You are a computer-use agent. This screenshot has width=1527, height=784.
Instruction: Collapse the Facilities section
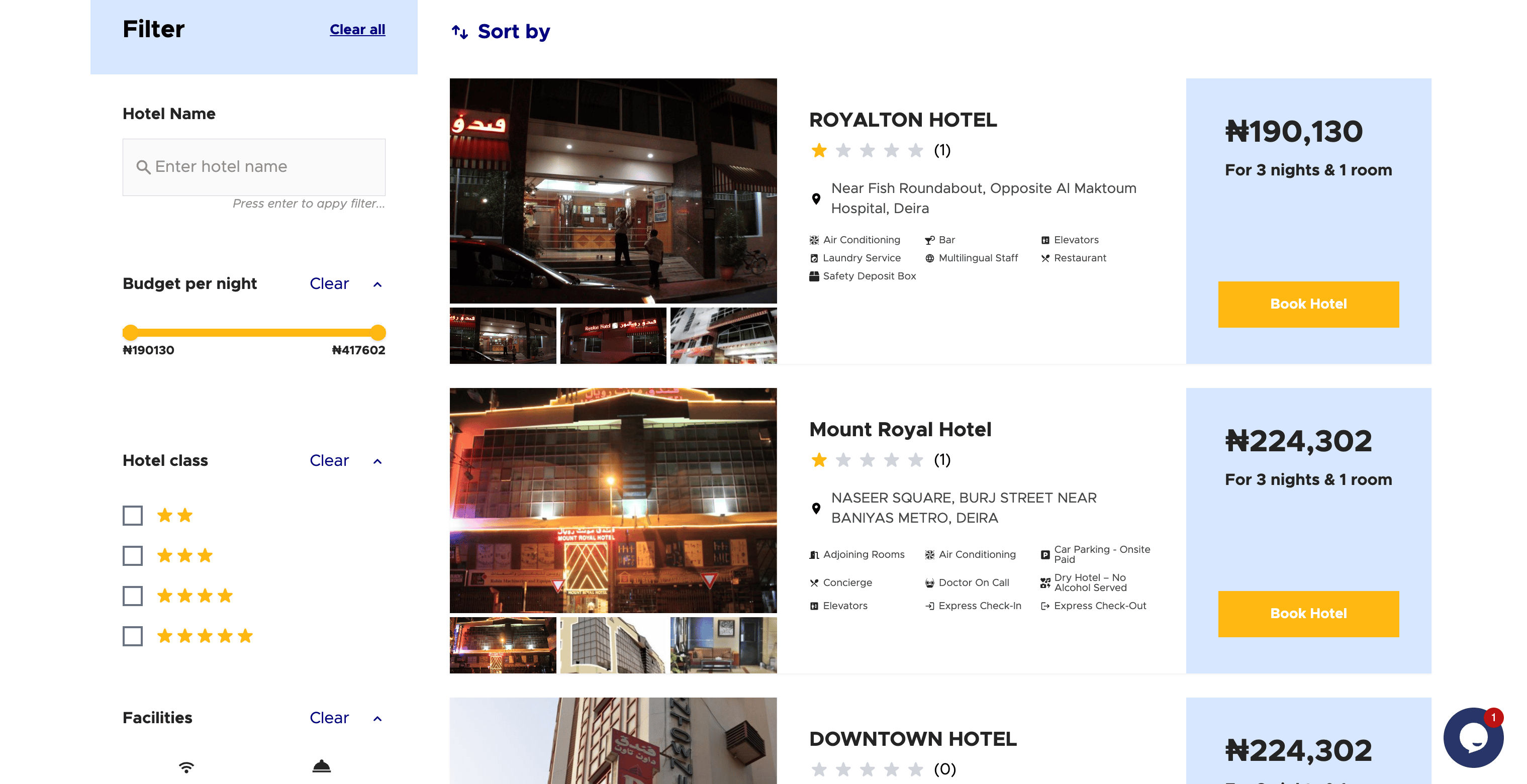[377, 718]
